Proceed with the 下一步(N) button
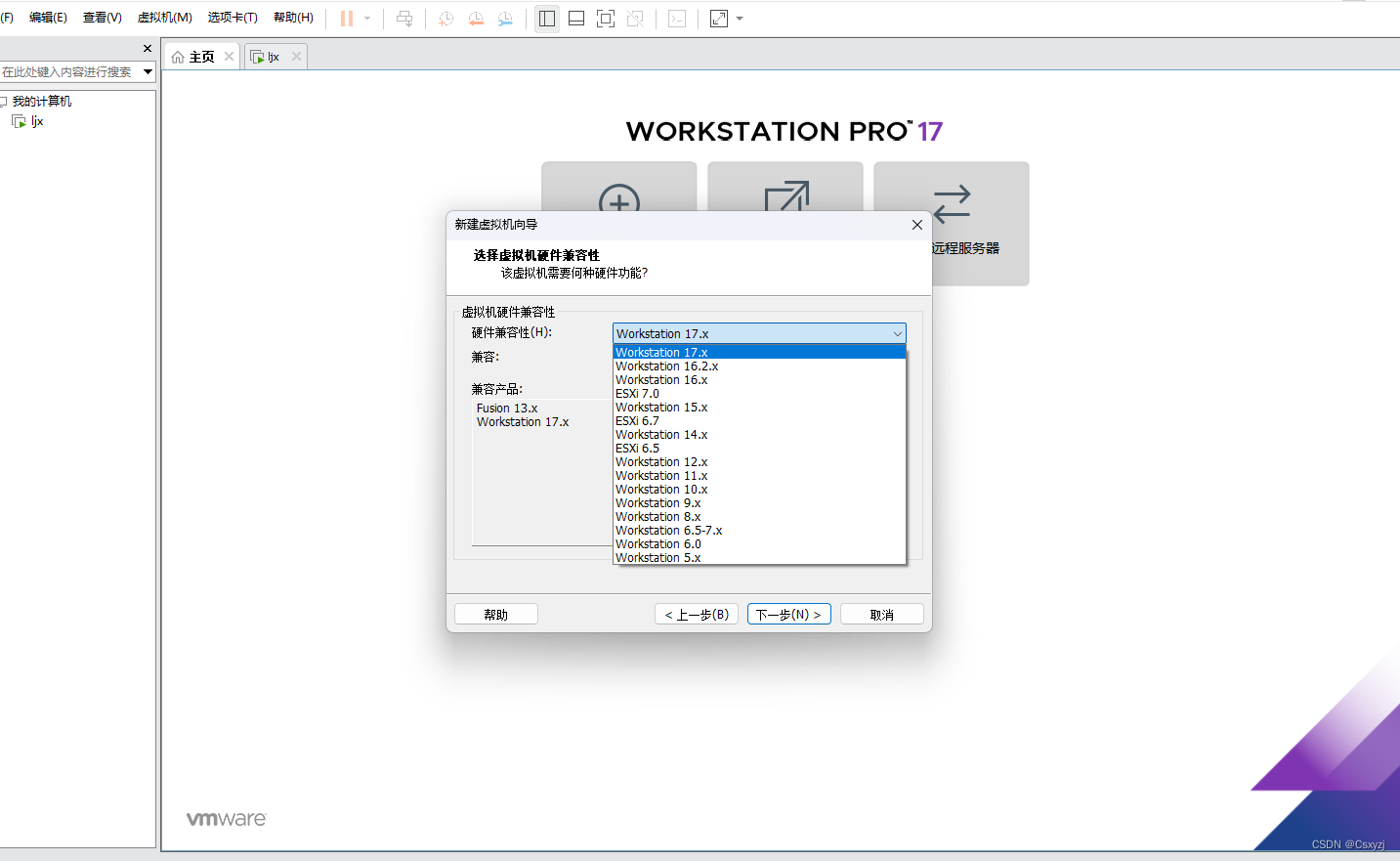 click(x=789, y=615)
